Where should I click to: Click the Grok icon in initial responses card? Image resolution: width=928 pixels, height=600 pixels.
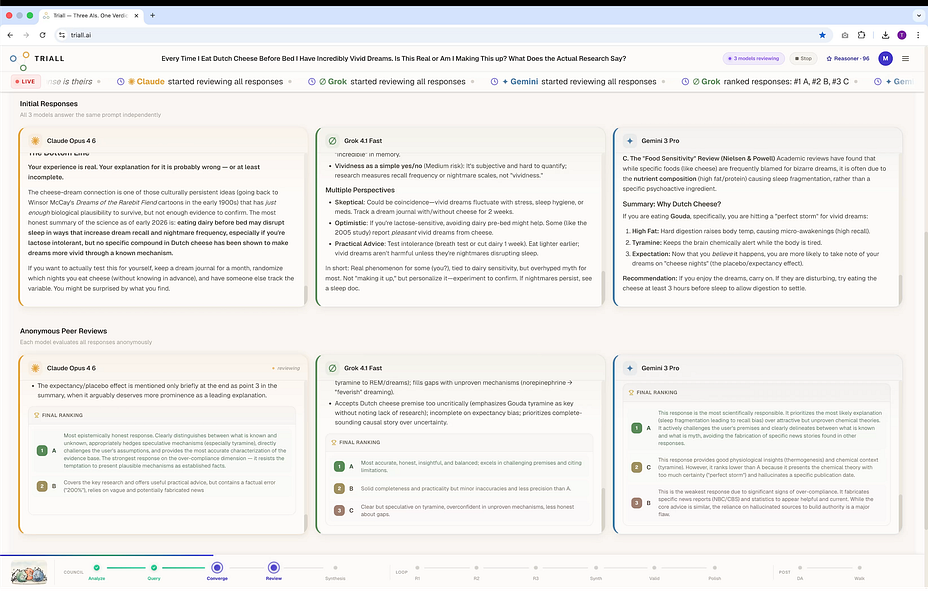click(x=333, y=141)
